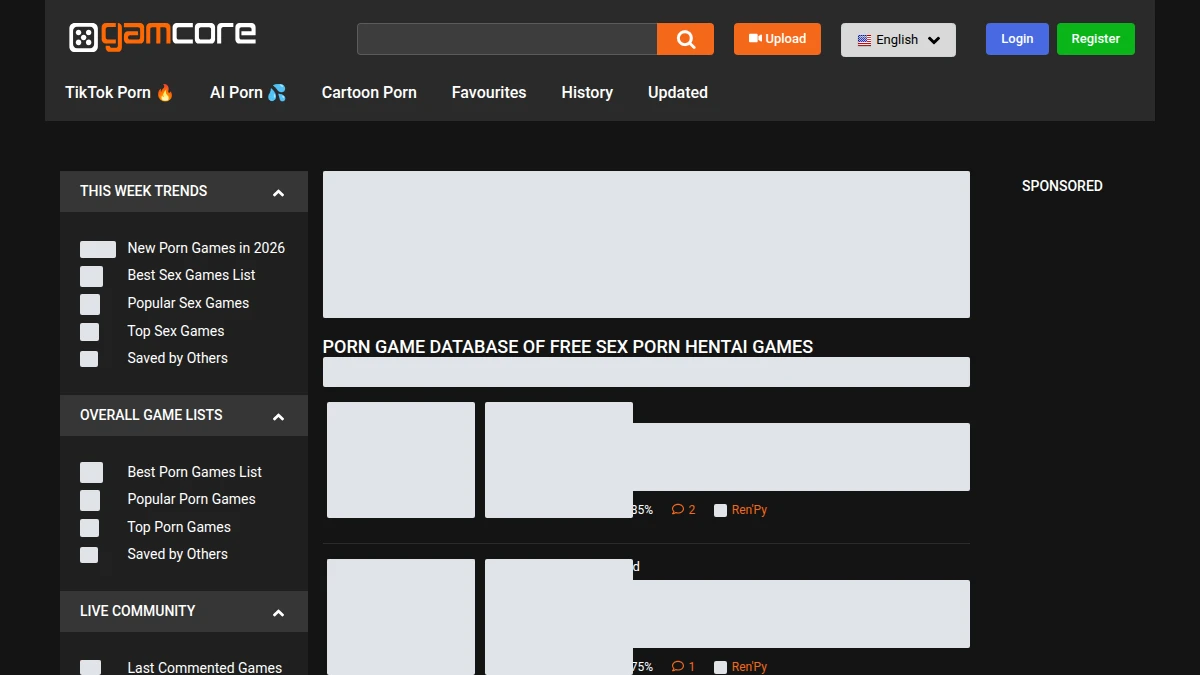Click icon beside New Porn Games in 2026
Image resolution: width=1200 pixels, height=675 pixels.
point(98,249)
